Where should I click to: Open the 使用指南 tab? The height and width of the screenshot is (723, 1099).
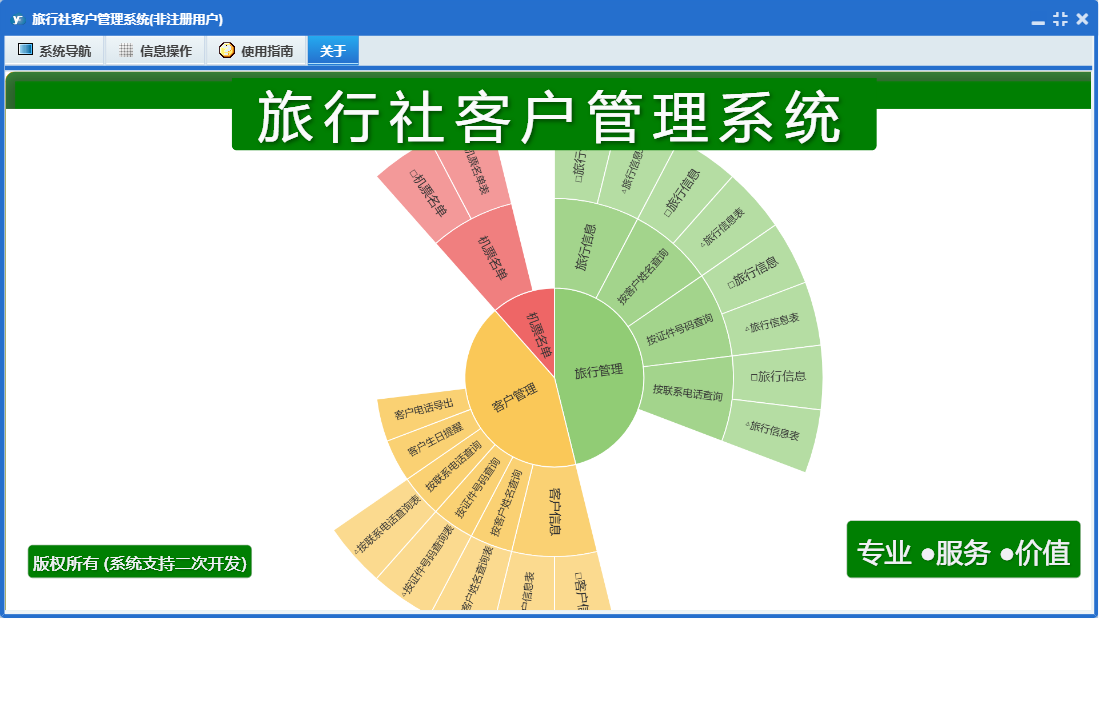point(257,50)
